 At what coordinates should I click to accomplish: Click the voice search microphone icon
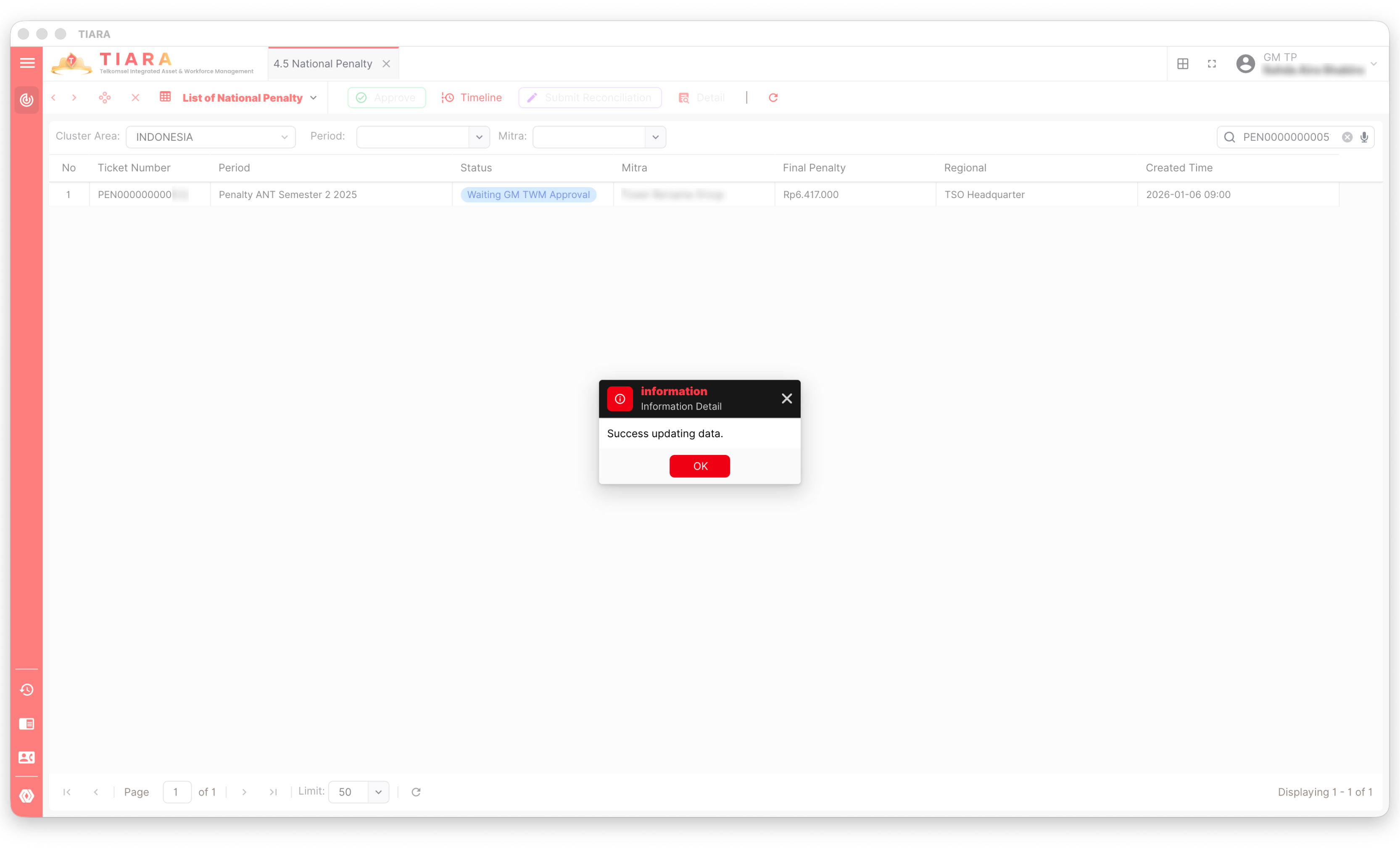point(1363,137)
